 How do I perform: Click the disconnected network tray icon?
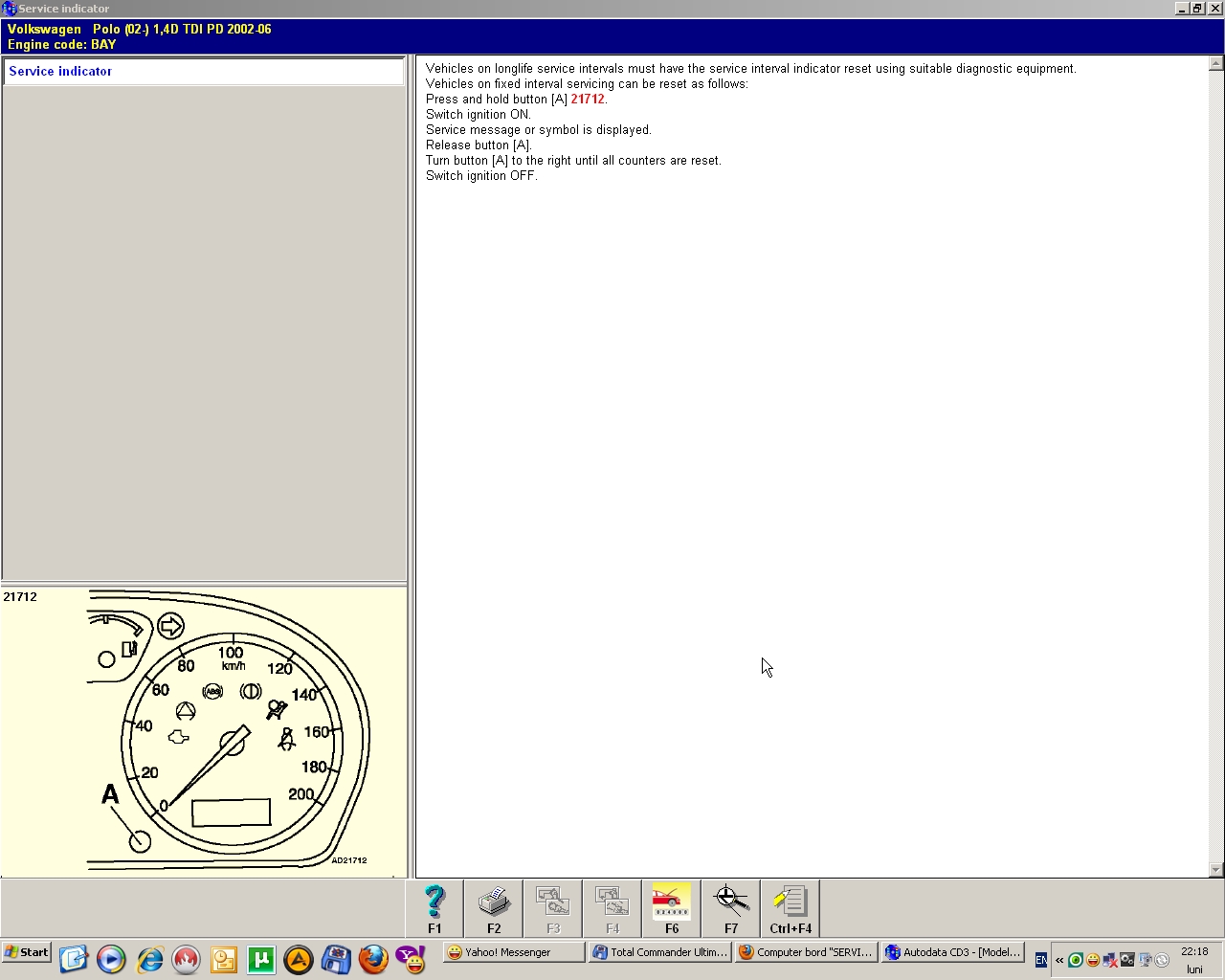pos(1110,960)
